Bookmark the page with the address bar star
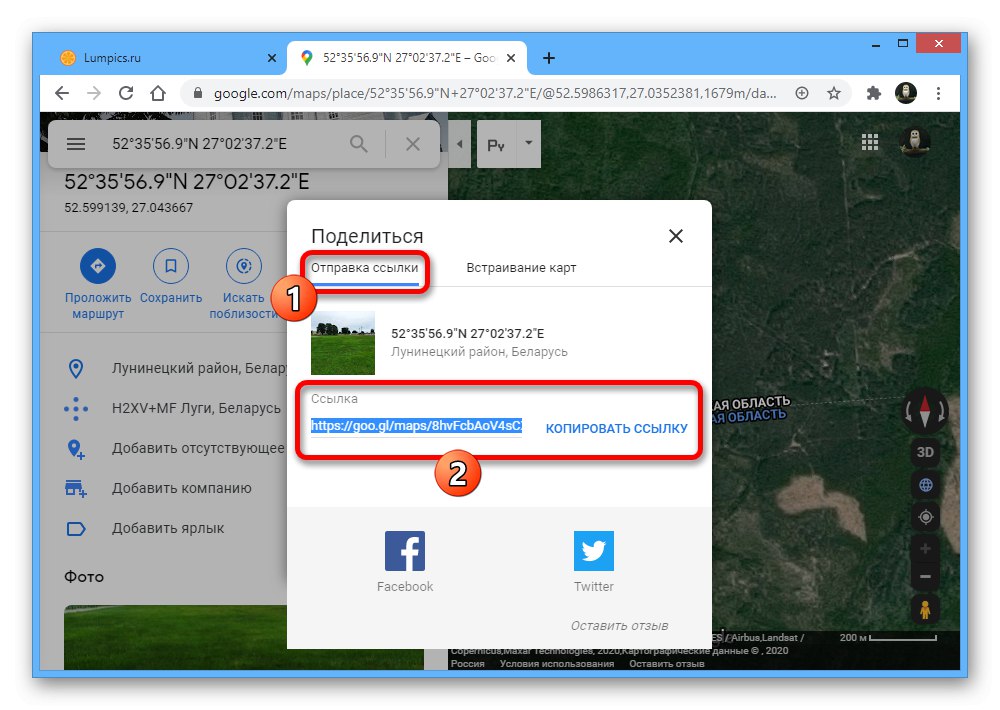 tap(834, 92)
